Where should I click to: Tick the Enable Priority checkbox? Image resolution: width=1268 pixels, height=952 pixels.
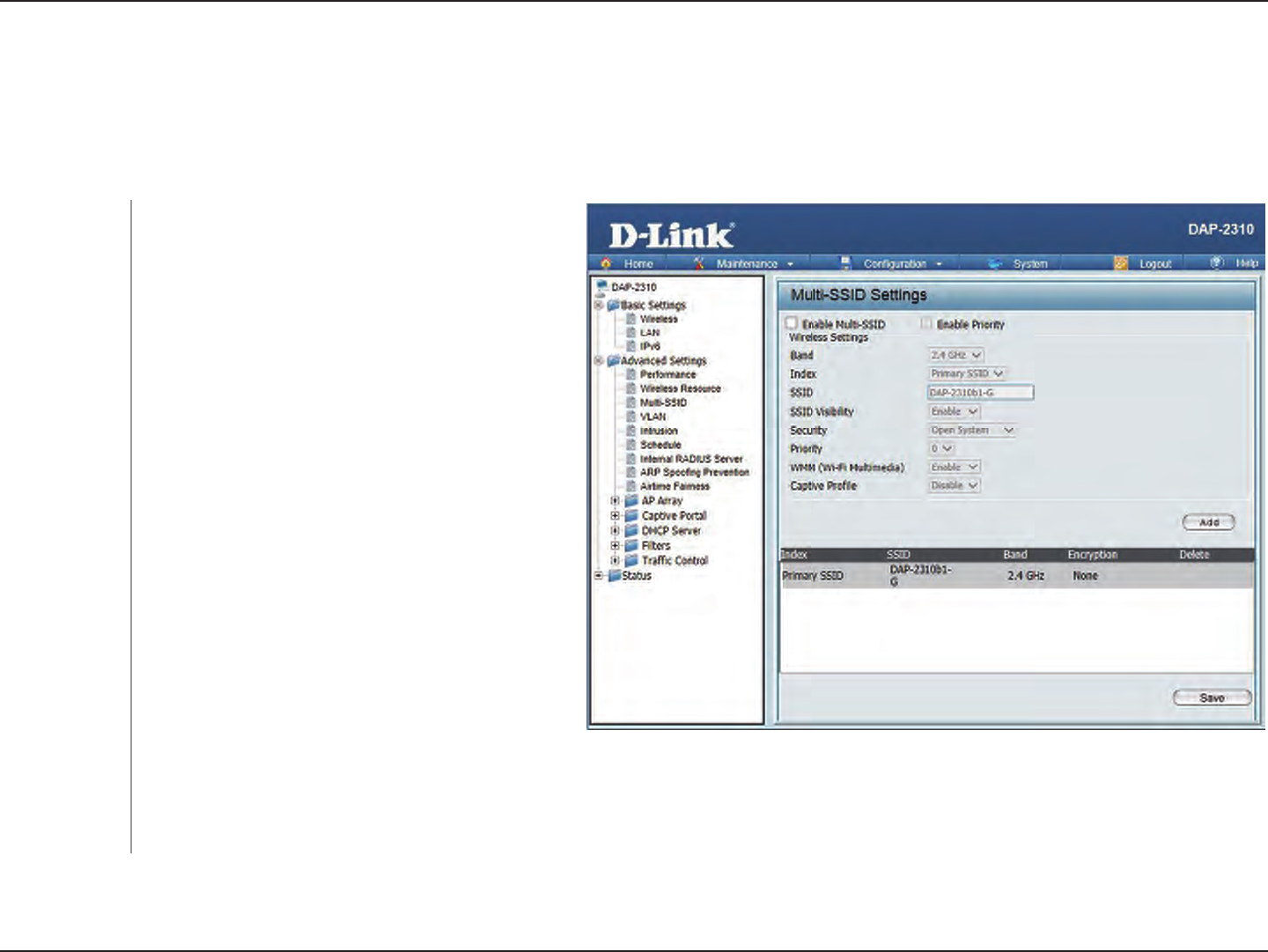[926, 323]
